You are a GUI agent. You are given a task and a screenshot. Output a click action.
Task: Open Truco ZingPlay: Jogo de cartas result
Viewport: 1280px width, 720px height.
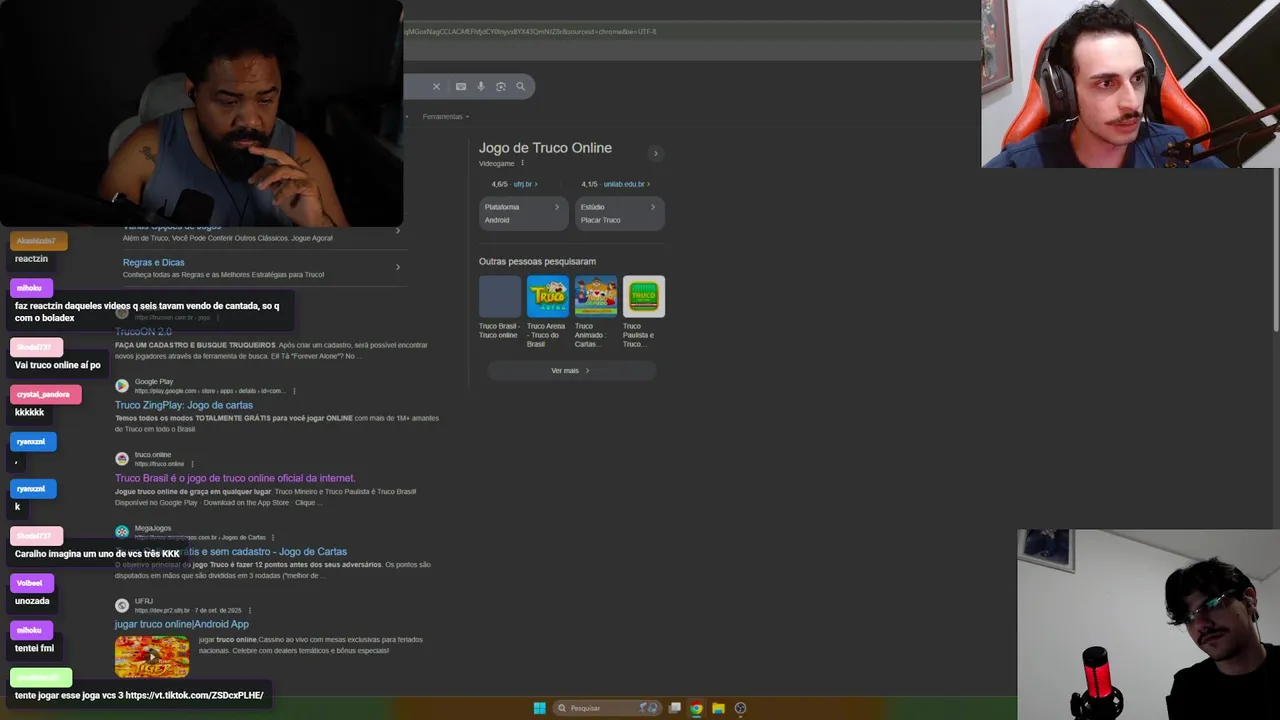(x=184, y=405)
